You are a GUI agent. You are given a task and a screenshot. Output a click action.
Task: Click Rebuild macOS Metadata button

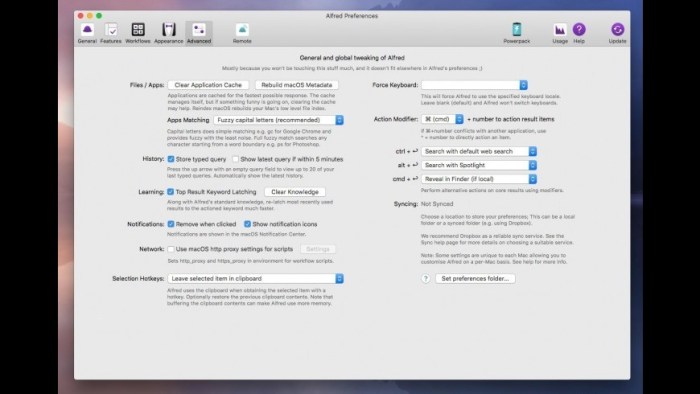pos(297,85)
